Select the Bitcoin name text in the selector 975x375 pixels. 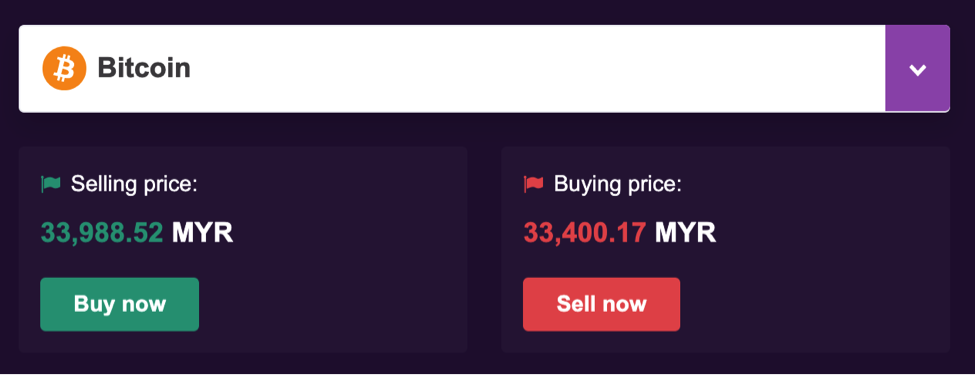point(144,68)
